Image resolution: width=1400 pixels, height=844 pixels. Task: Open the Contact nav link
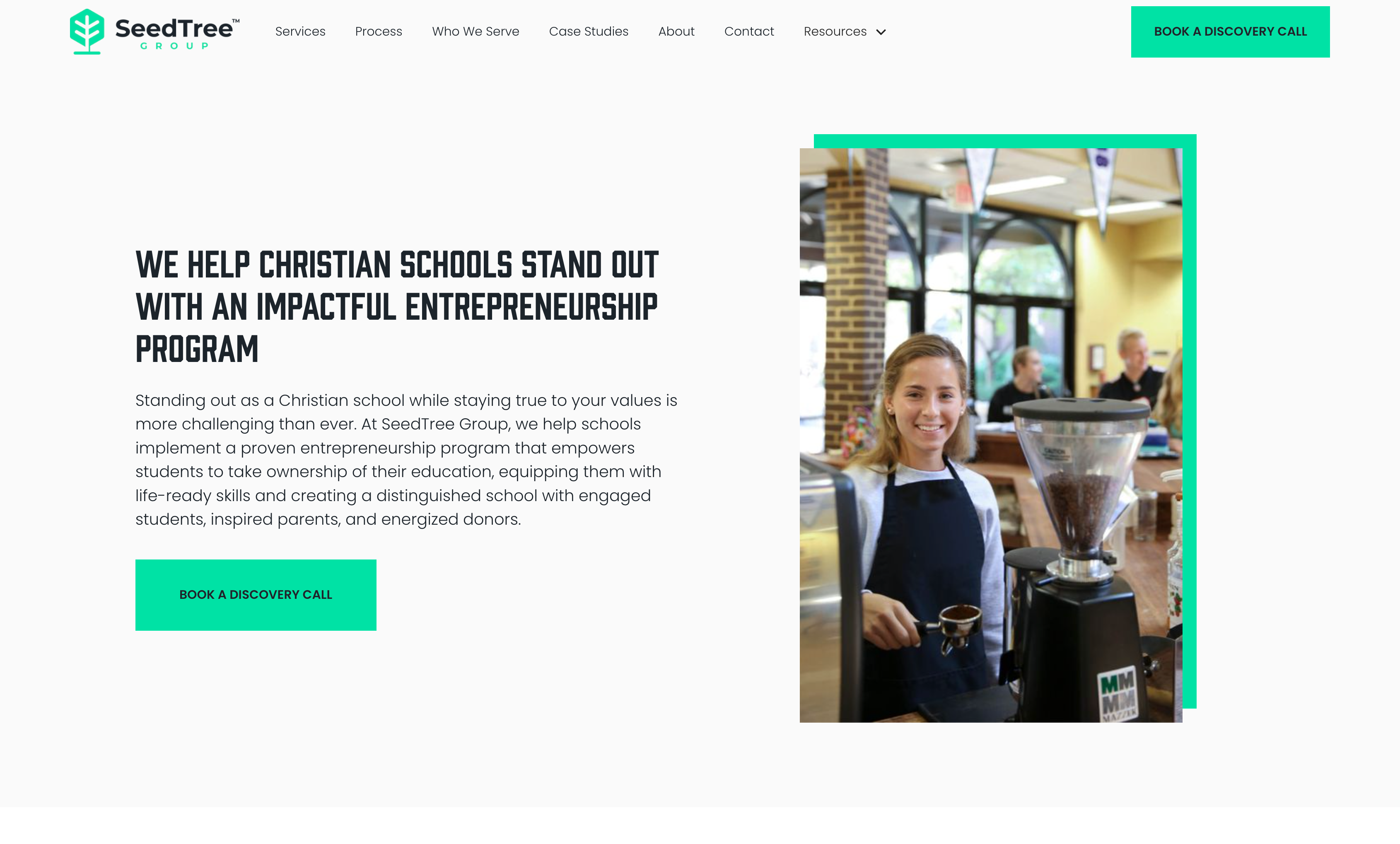(749, 32)
